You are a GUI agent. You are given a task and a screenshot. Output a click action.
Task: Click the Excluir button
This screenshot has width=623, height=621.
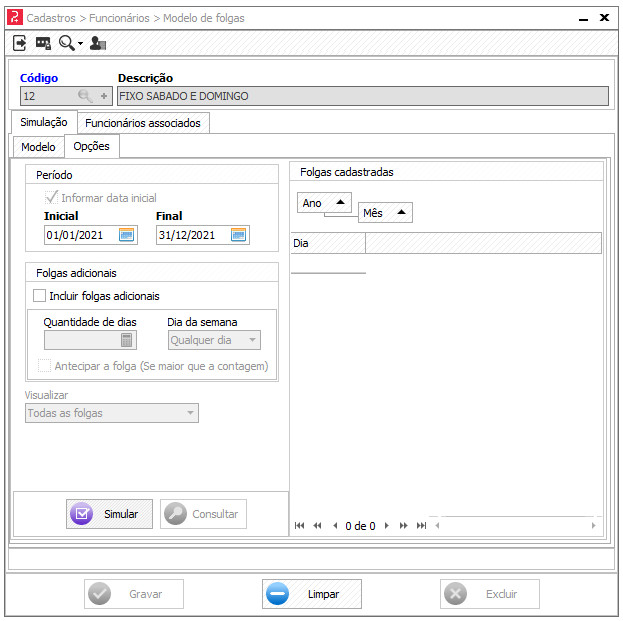490,594
